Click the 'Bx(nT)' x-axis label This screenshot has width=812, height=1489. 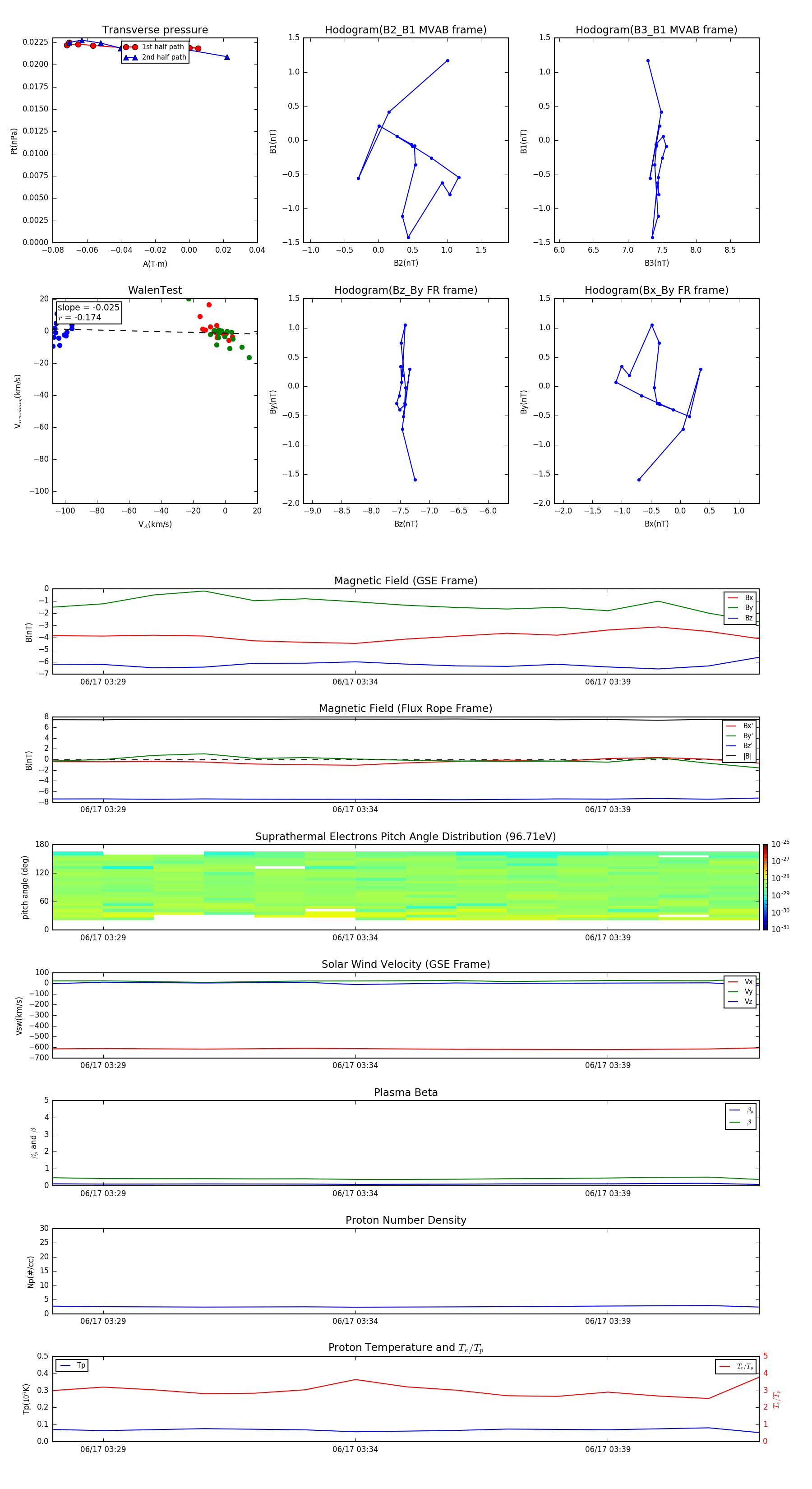[x=656, y=524]
